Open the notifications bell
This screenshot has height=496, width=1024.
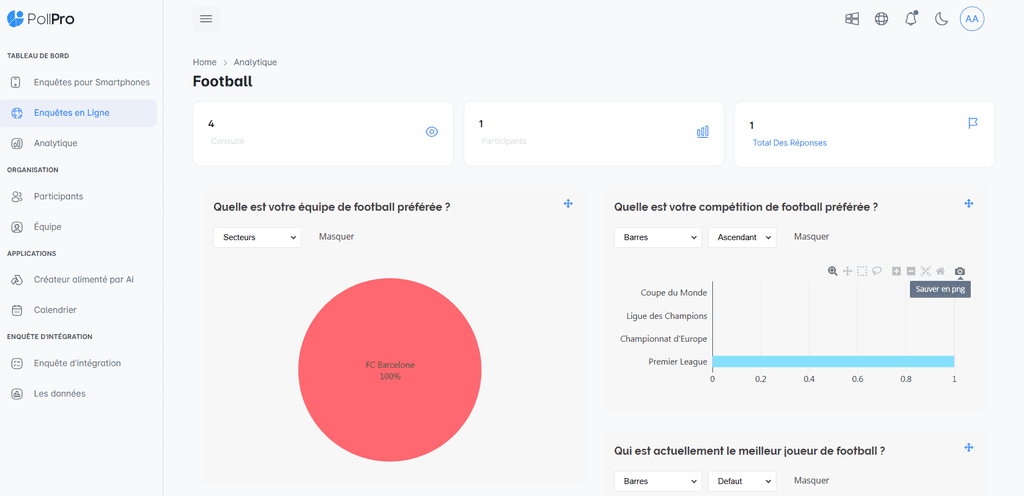(911, 19)
